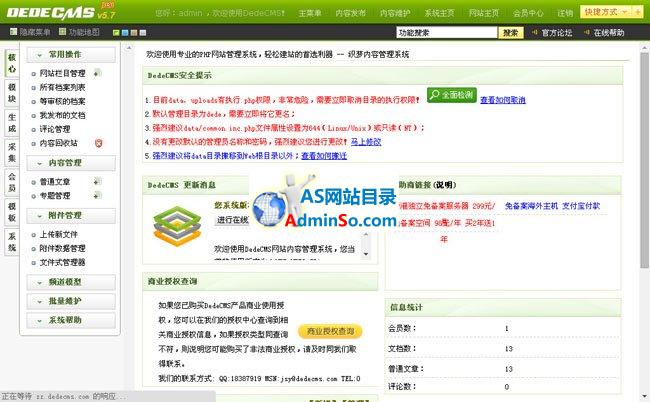This screenshot has height=402, width=650.
Task: Switch to the 会员 side tab
Action: coord(12,182)
